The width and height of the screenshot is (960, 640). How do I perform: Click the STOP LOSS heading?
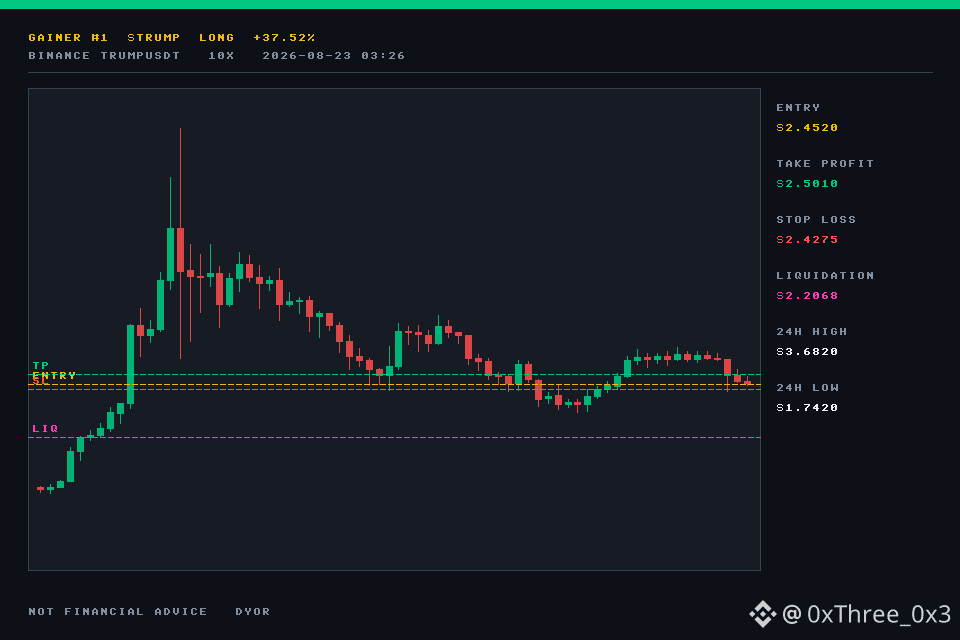pos(816,220)
